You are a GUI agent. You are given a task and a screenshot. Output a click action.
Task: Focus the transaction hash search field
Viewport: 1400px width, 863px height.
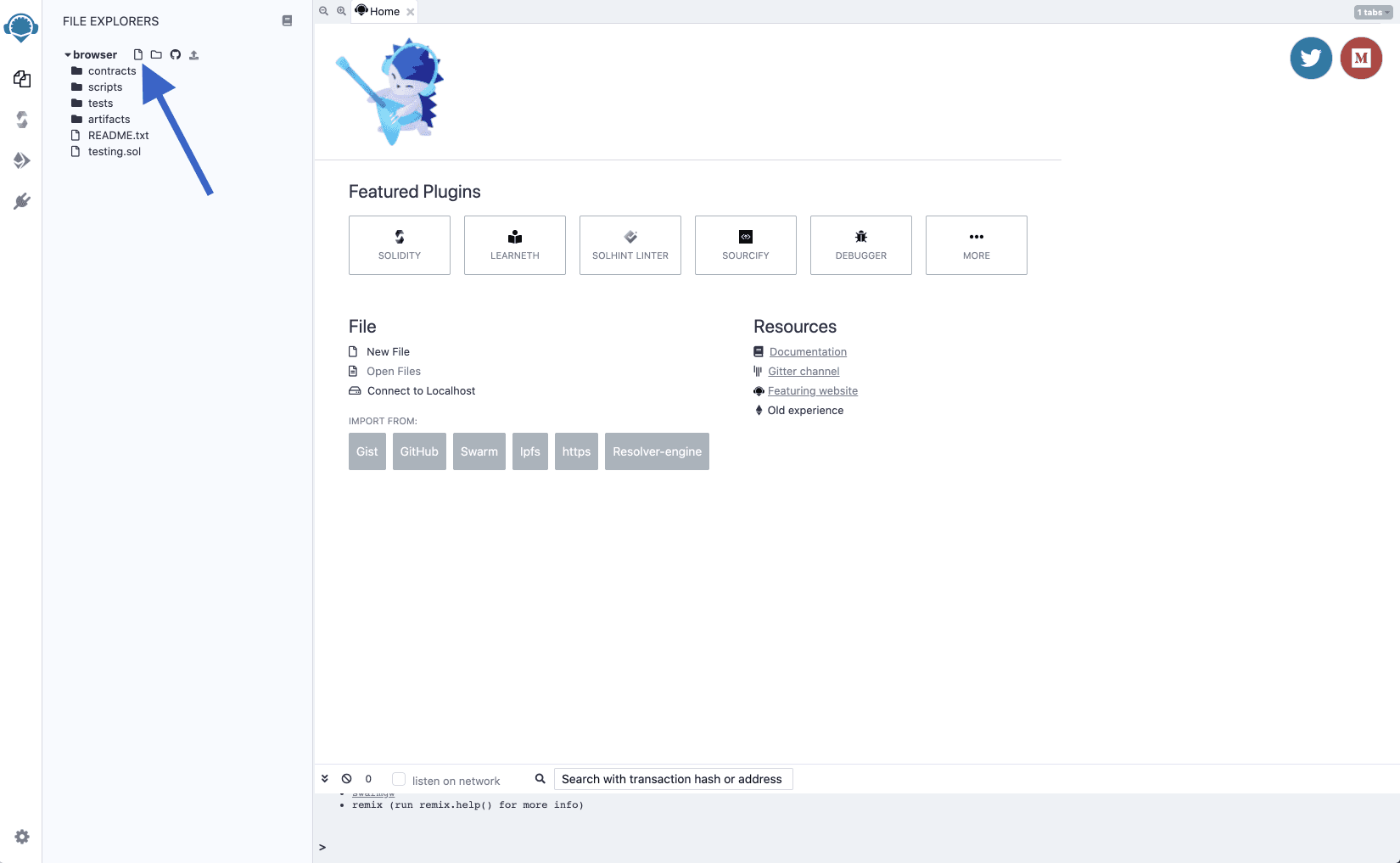(673, 779)
